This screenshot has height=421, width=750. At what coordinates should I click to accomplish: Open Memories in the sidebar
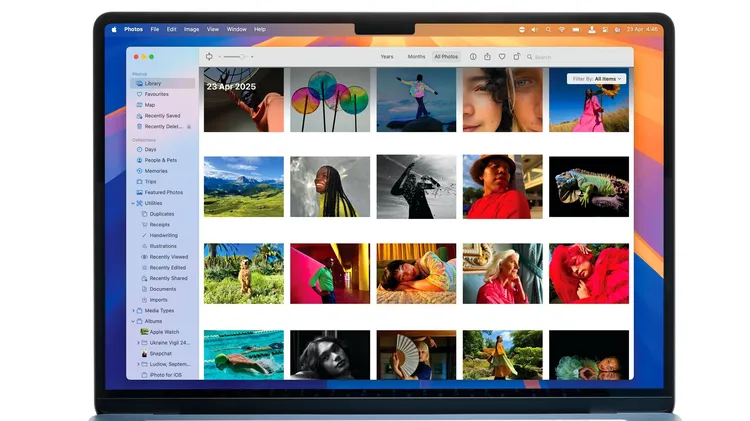pos(156,171)
